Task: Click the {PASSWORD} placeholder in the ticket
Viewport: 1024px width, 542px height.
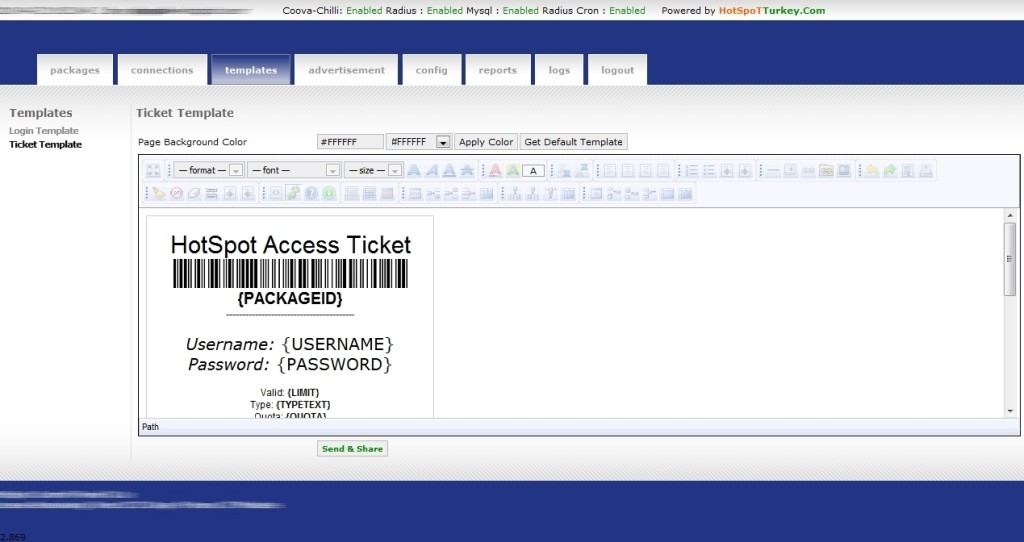Action: [x=334, y=364]
